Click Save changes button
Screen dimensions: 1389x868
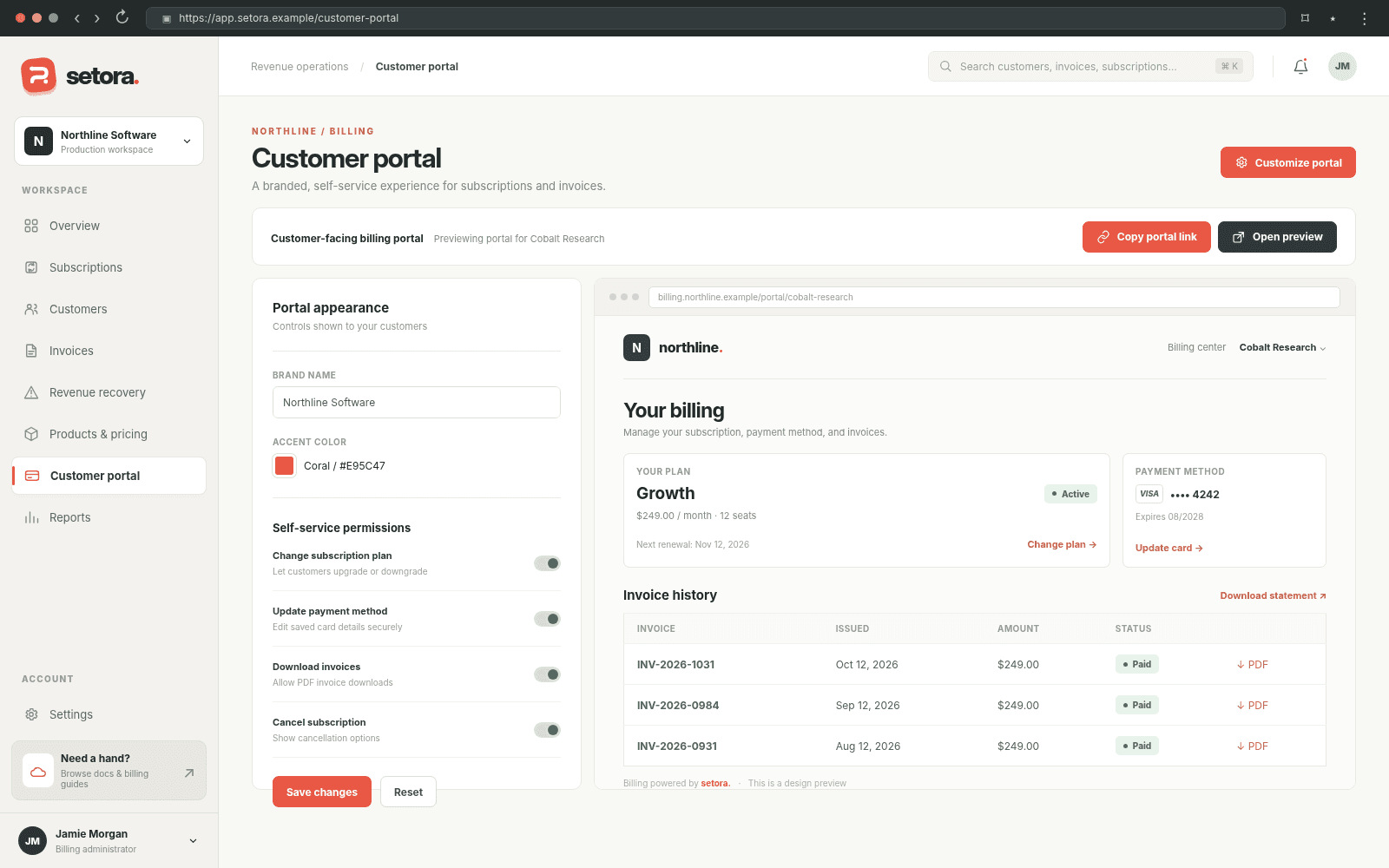(x=322, y=792)
